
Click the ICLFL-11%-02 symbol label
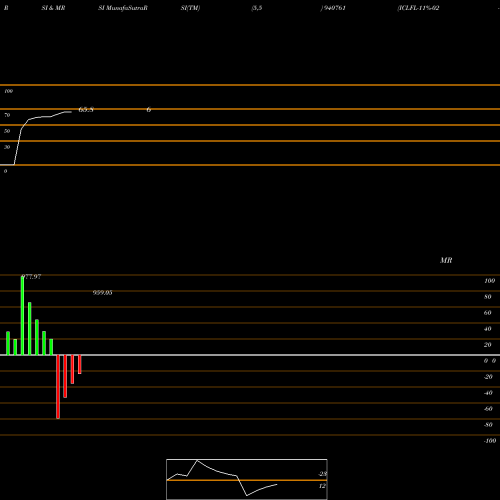click(x=418, y=8)
